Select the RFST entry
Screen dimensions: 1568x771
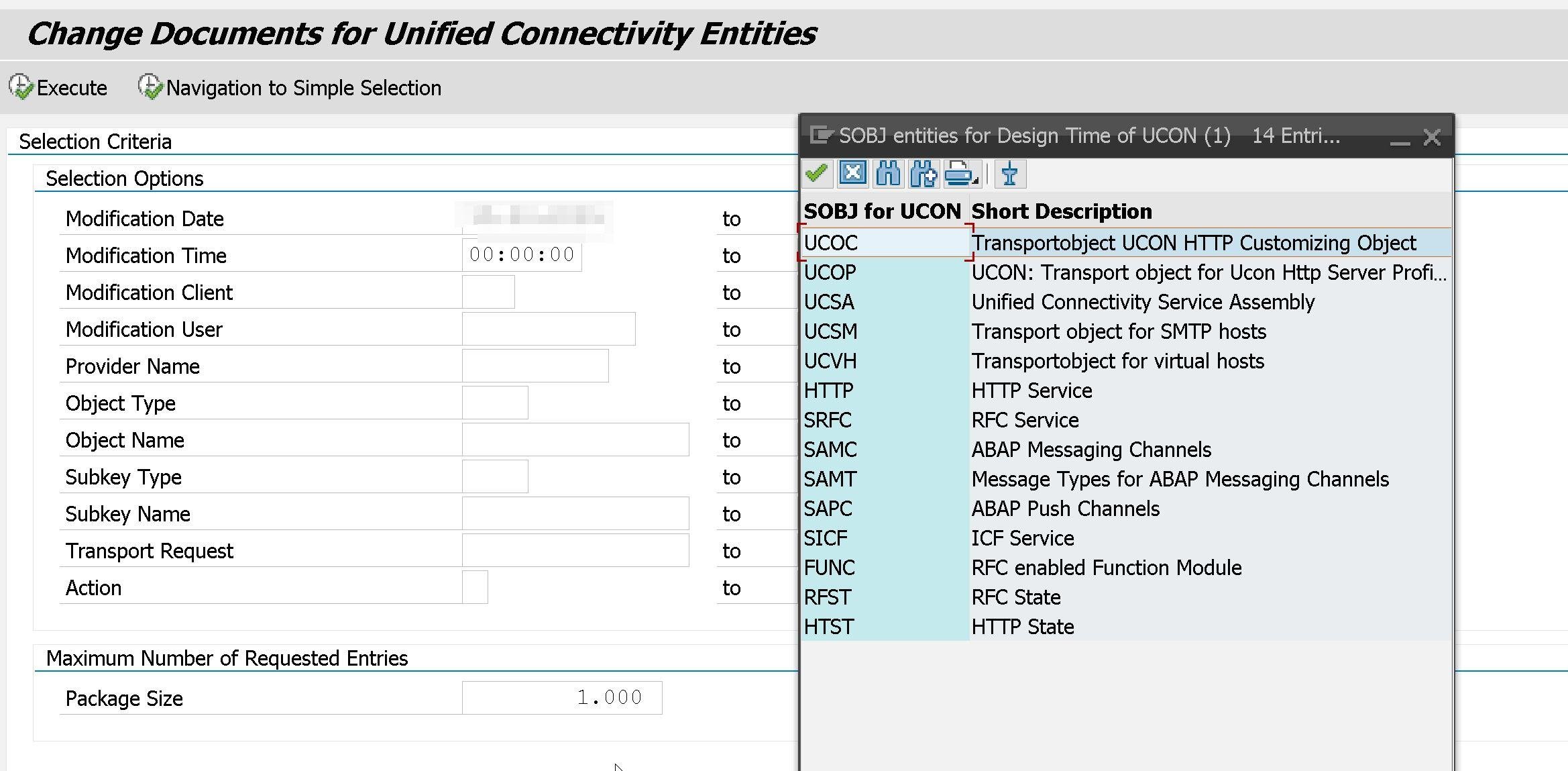click(885, 597)
